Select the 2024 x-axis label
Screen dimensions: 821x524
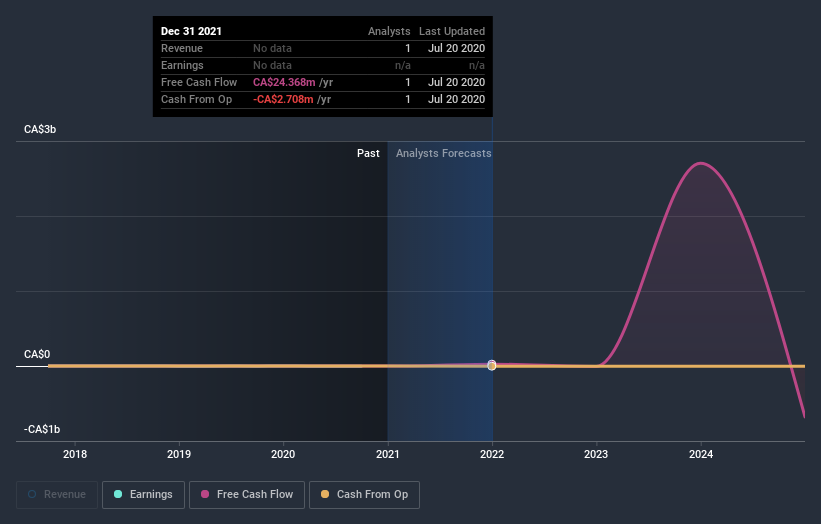[701, 454]
